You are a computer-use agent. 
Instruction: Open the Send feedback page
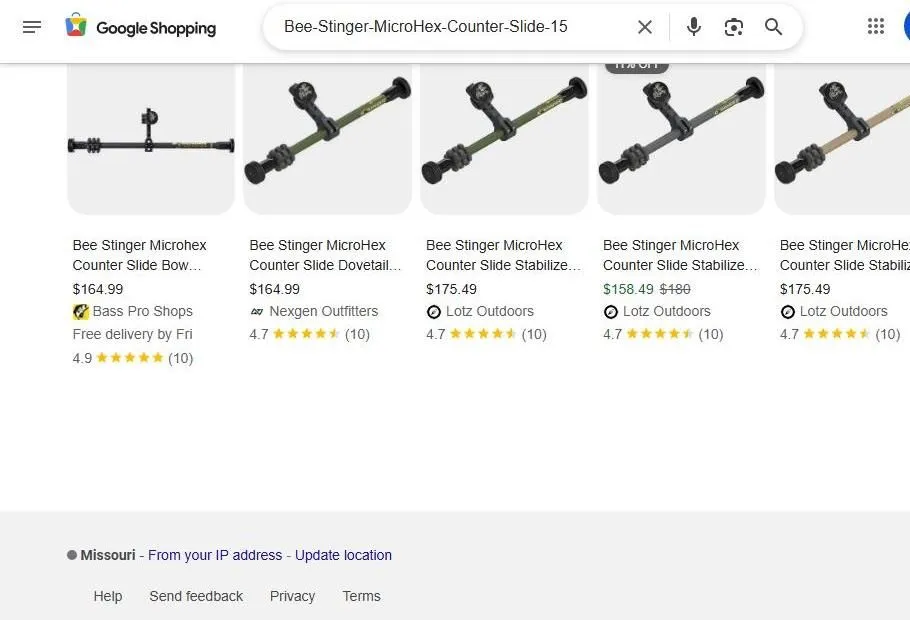pos(196,596)
